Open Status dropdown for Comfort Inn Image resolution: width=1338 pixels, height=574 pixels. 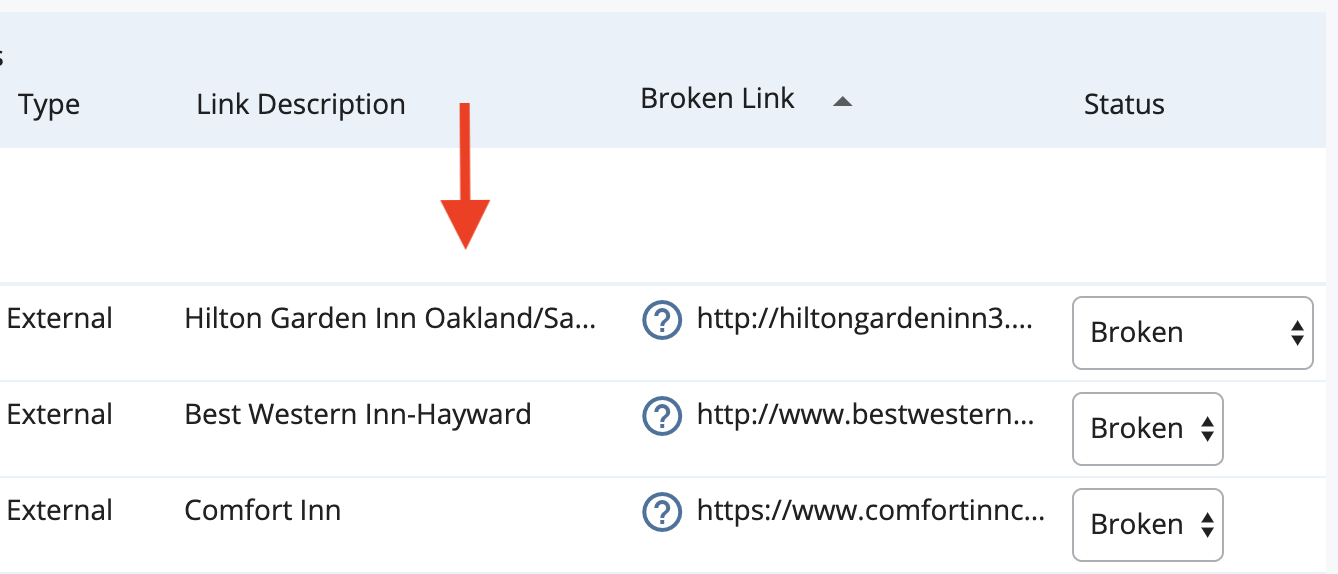(1147, 525)
